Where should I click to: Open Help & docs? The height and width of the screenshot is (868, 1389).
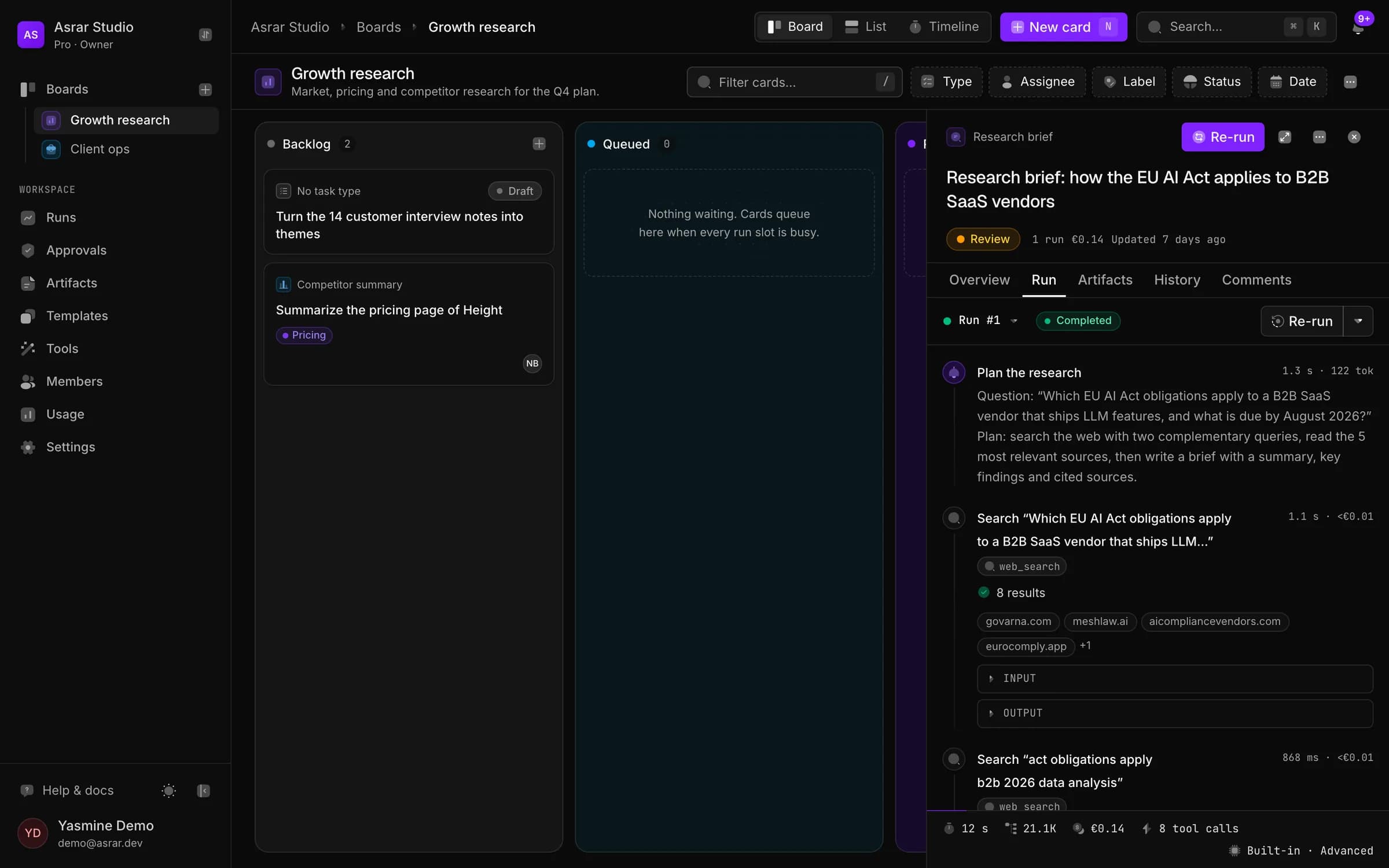coord(67,790)
